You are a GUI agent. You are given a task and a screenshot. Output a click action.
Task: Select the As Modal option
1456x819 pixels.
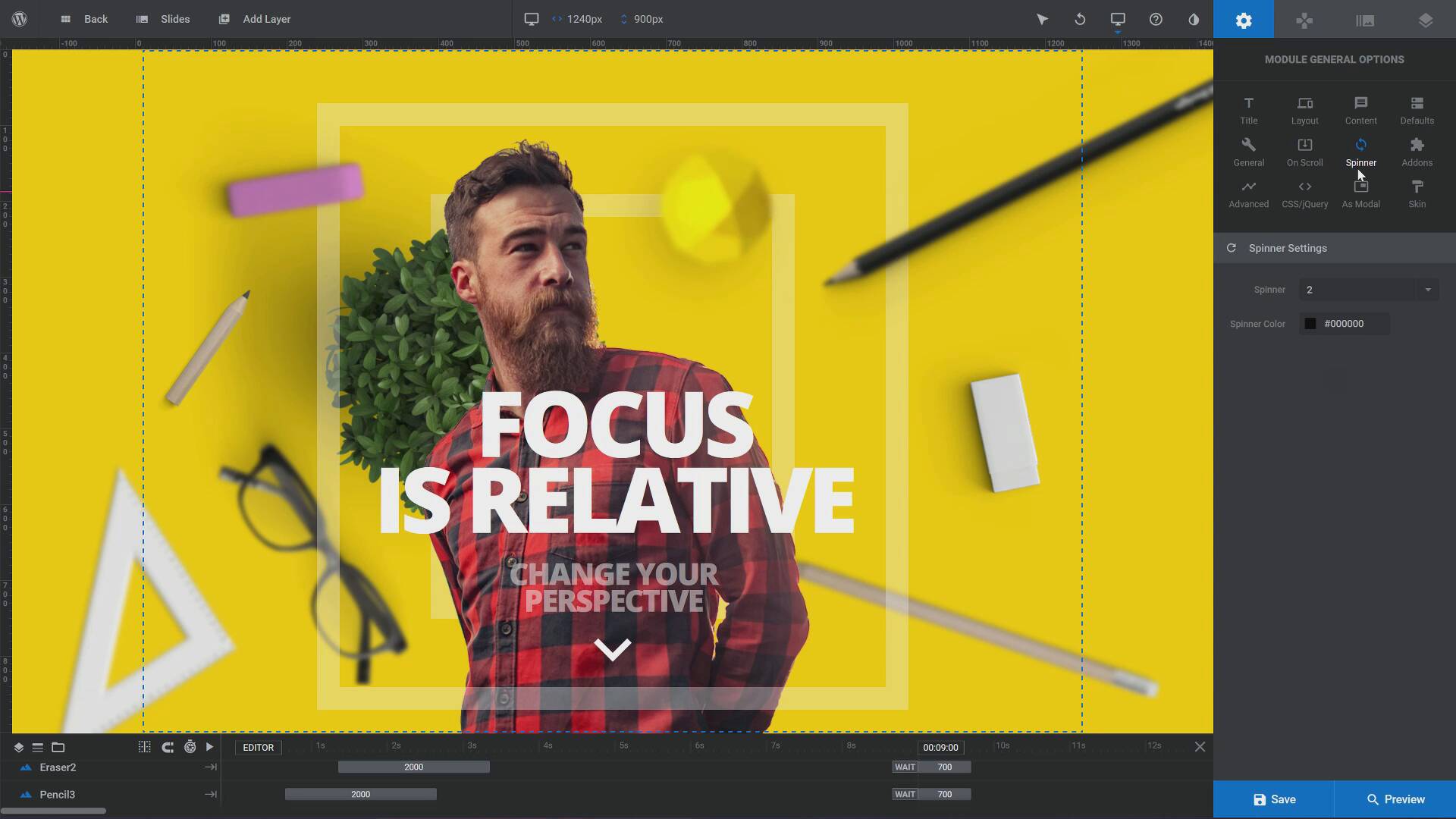coord(1360,193)
